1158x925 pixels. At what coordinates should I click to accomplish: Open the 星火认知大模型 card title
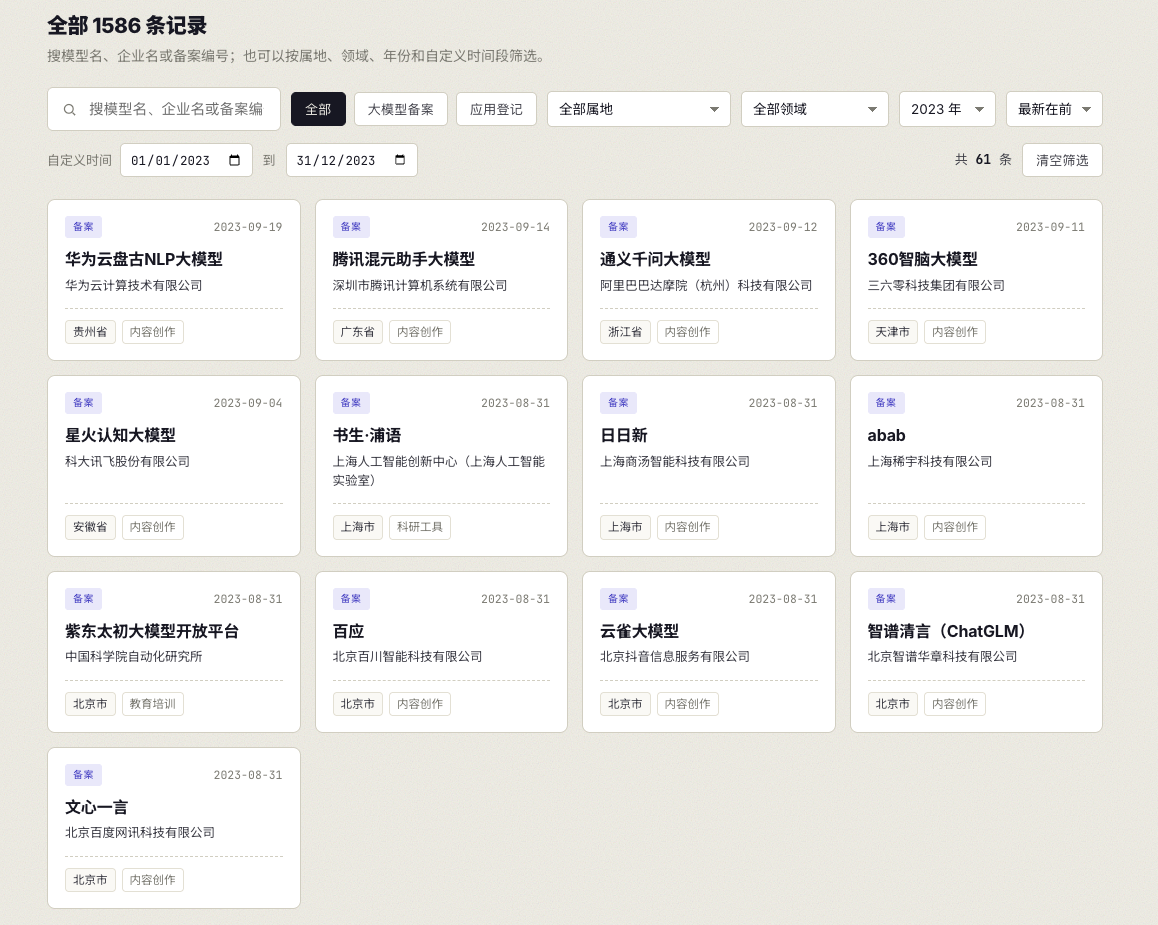(120, 436)
